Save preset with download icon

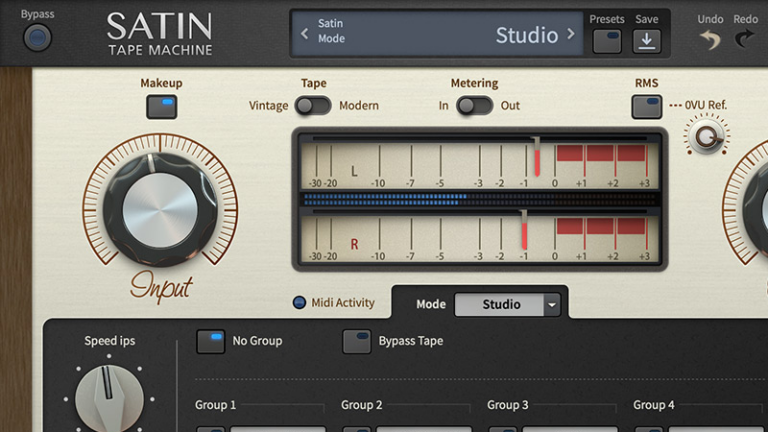tap(647, 42)
